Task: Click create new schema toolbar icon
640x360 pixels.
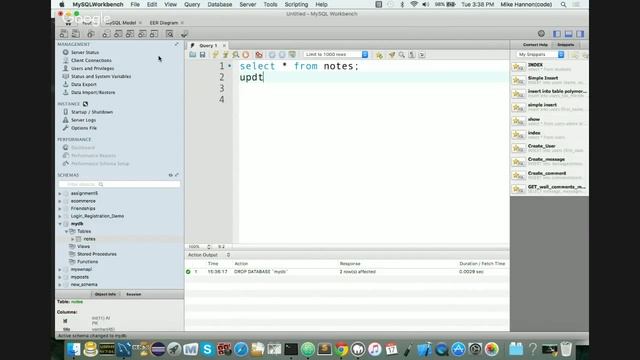Action: pos(106,34)
